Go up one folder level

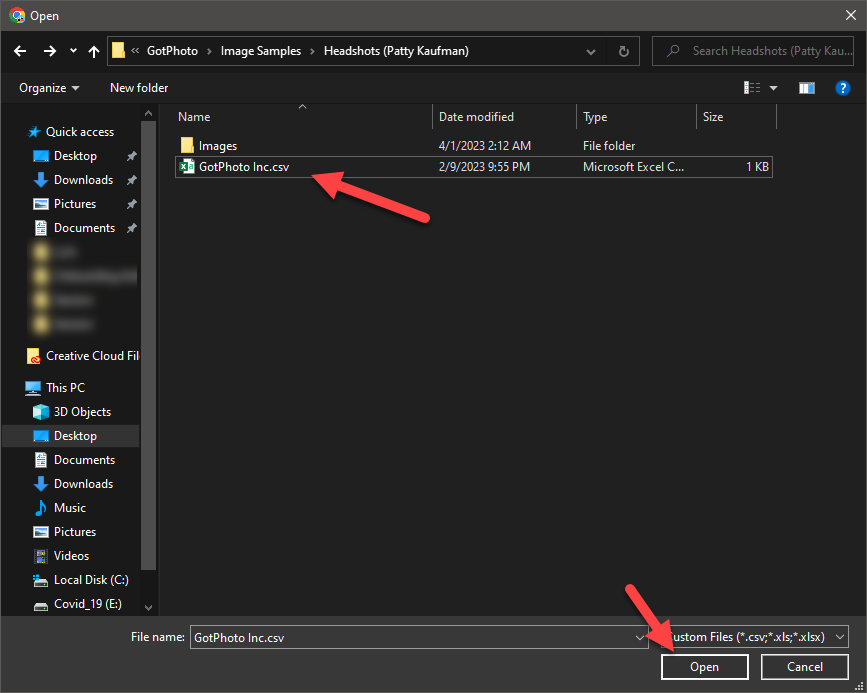(94, 51)
